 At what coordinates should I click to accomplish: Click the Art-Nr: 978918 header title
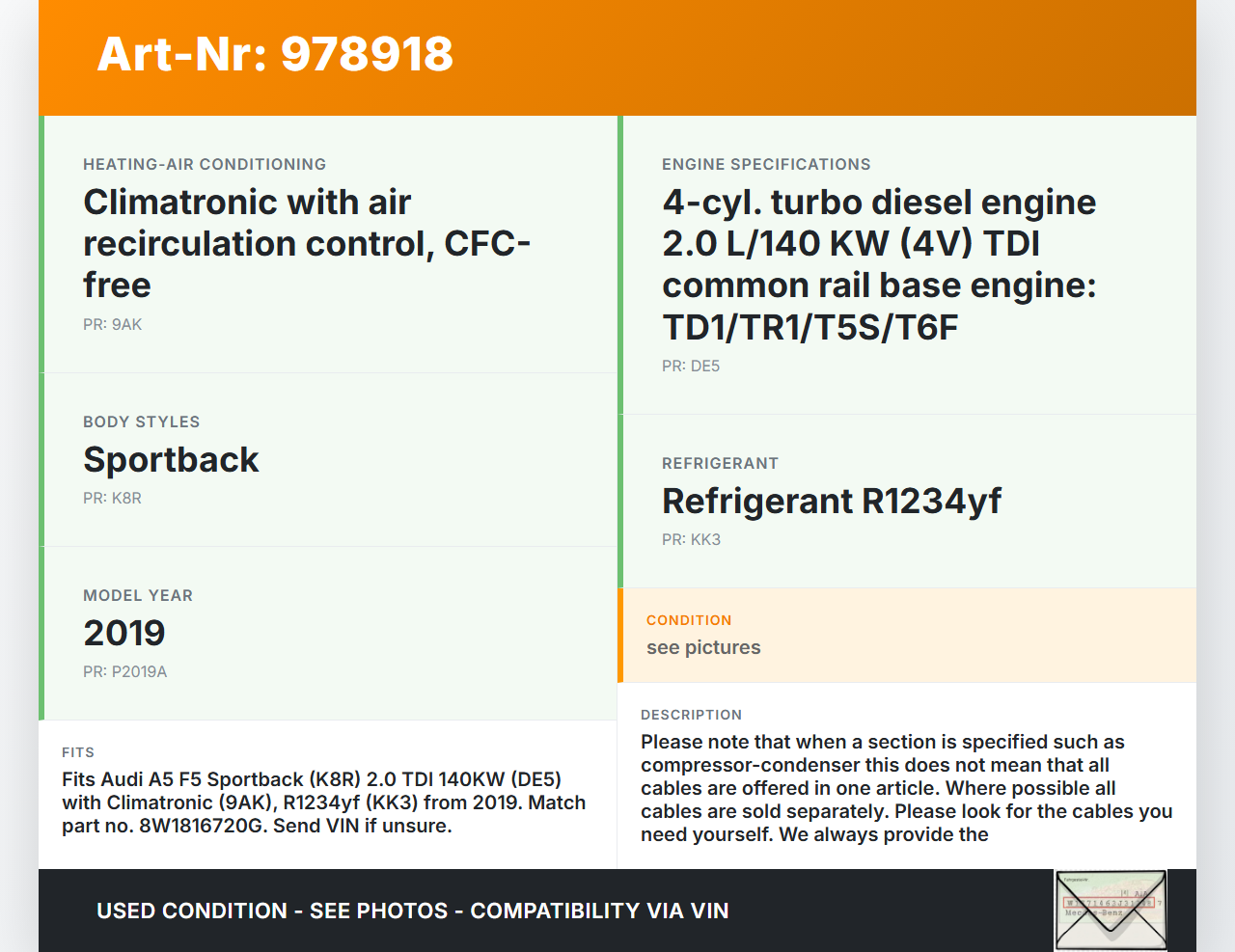click(x=275, y=54)
